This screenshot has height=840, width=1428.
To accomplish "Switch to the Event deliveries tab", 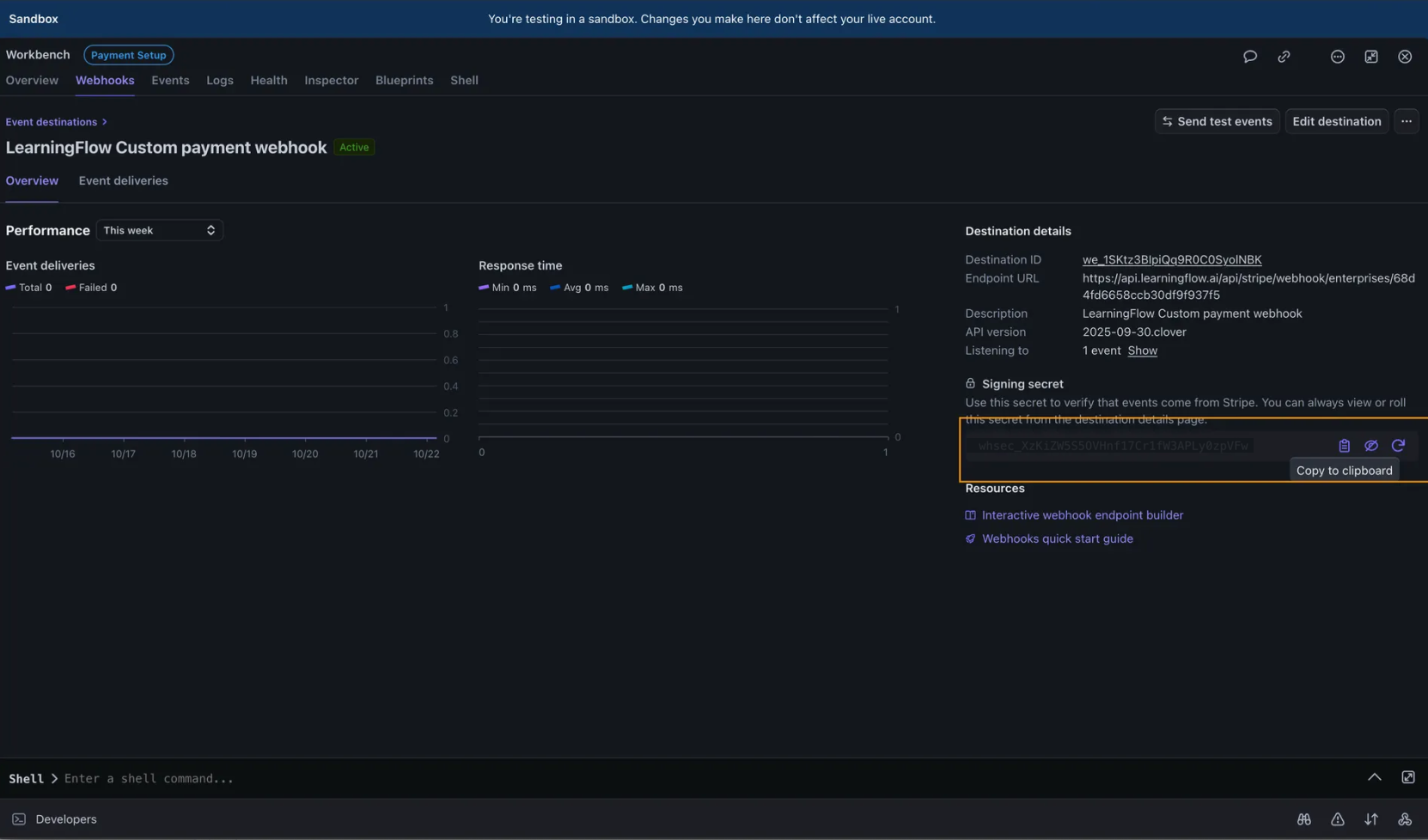I will pos(123,180).
